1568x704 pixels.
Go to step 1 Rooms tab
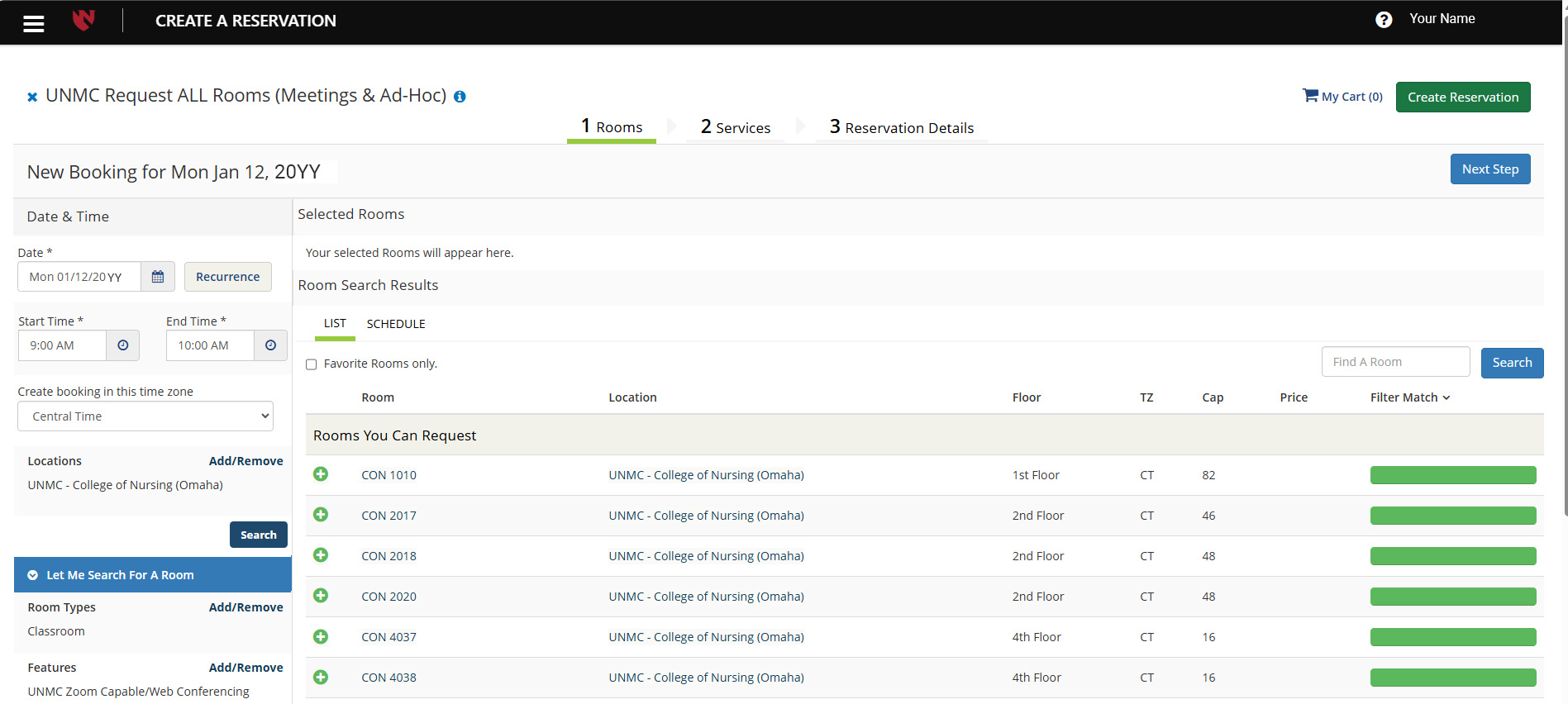[x=612, y=127]
